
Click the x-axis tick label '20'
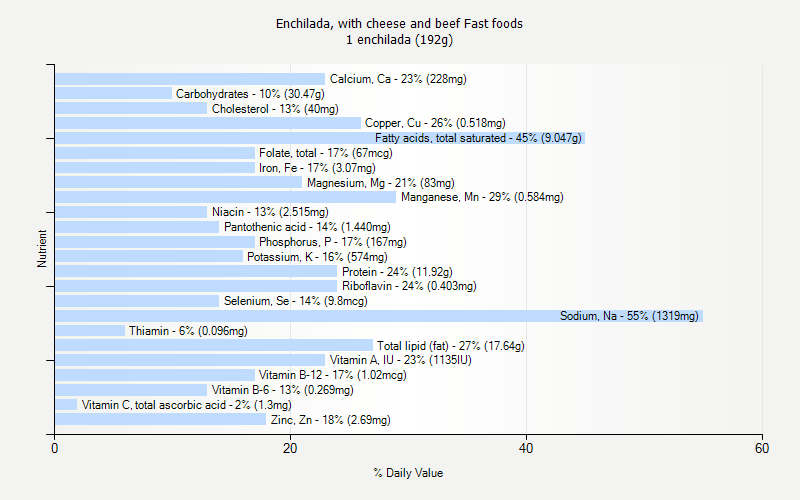click(290, 448)
